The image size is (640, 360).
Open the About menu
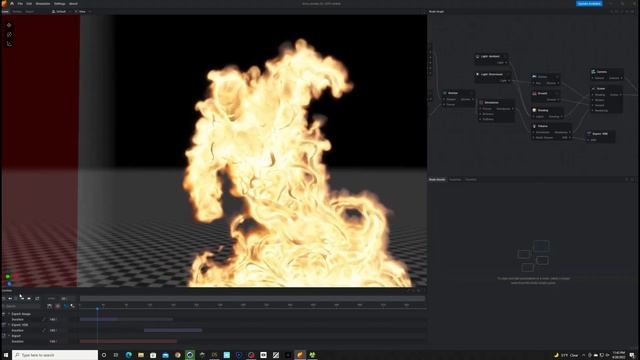(73, 4)
